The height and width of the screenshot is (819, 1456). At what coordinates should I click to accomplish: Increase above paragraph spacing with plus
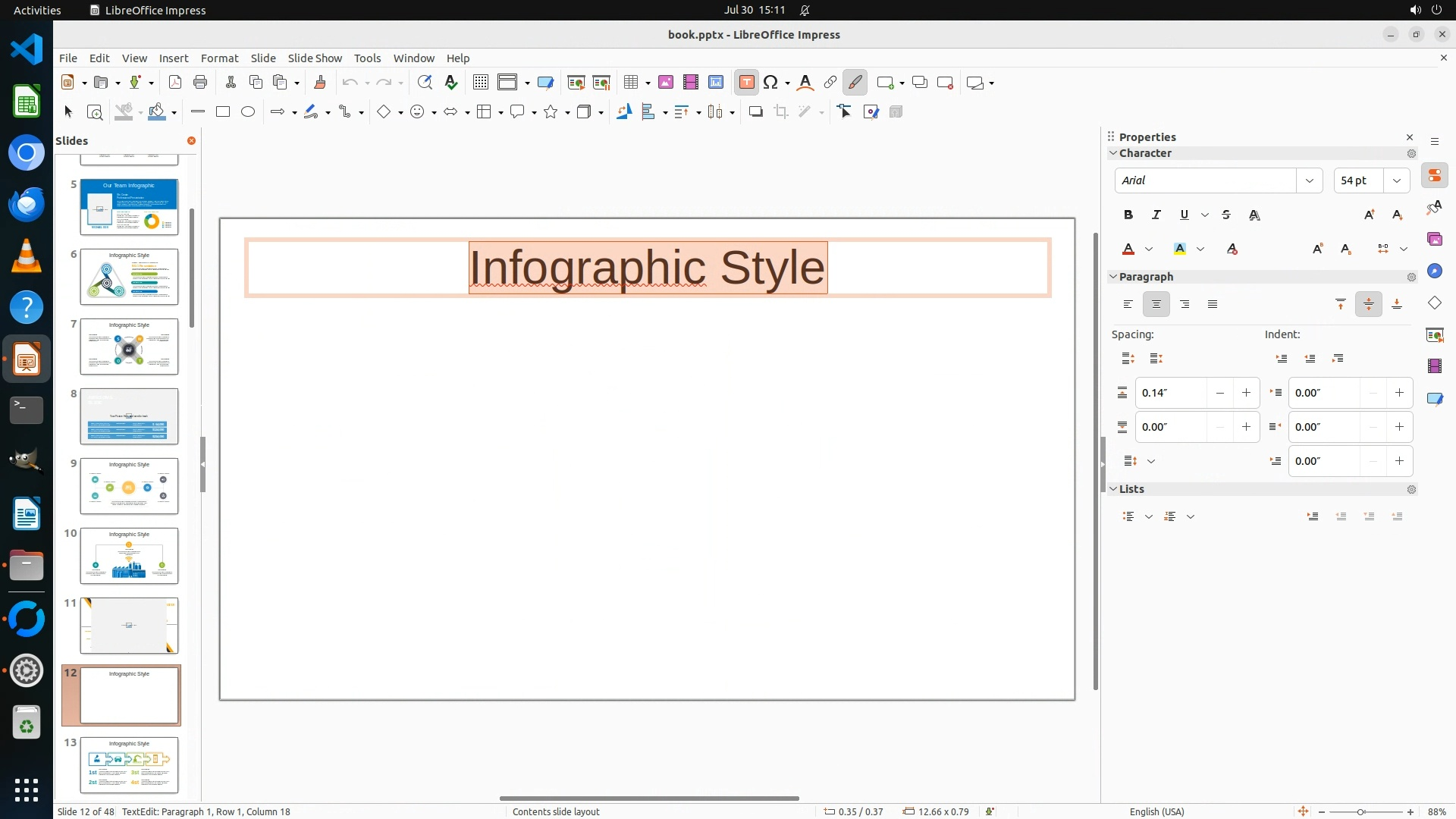click(1246, 393)
